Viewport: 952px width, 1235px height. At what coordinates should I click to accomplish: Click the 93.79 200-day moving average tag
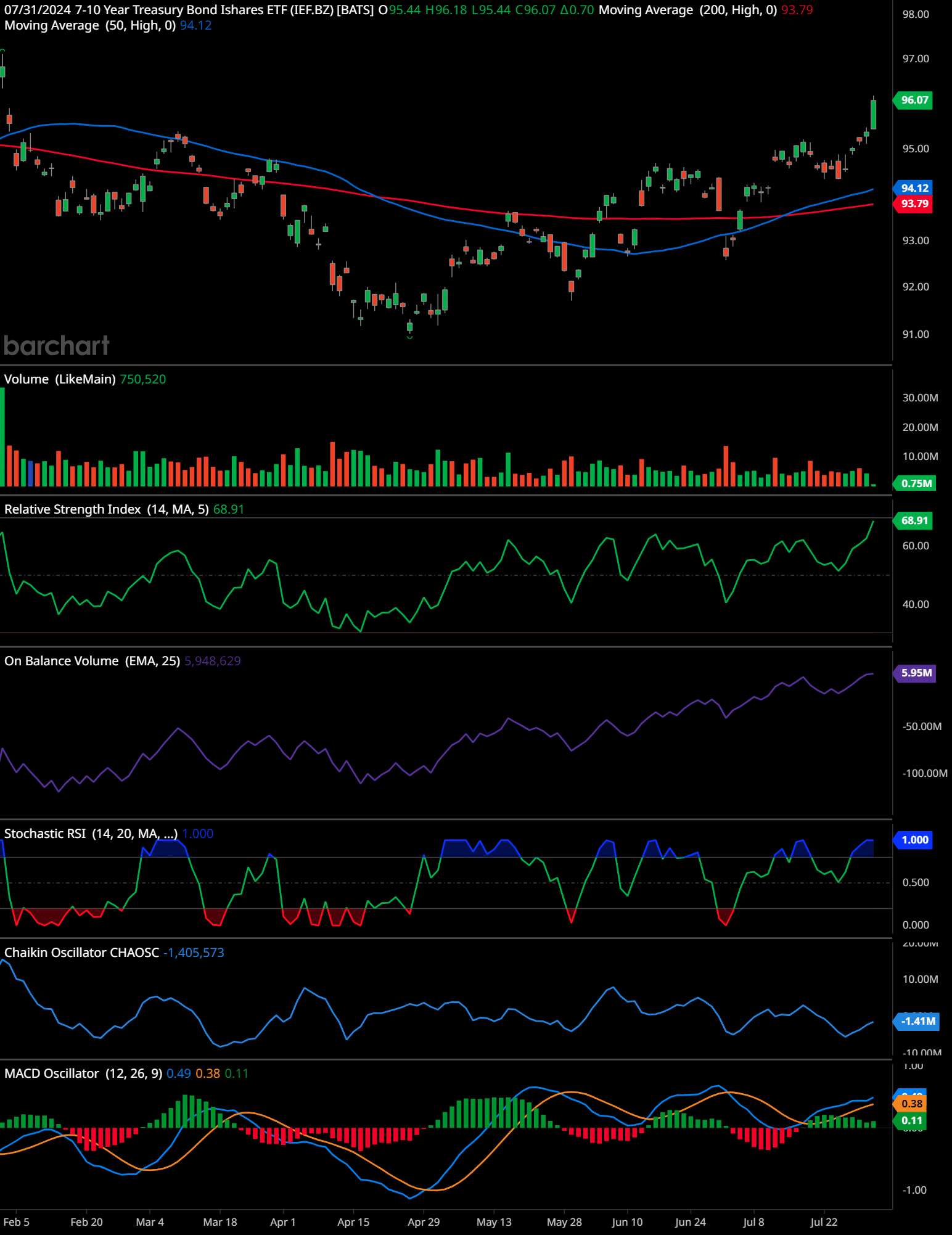[913, 203]
